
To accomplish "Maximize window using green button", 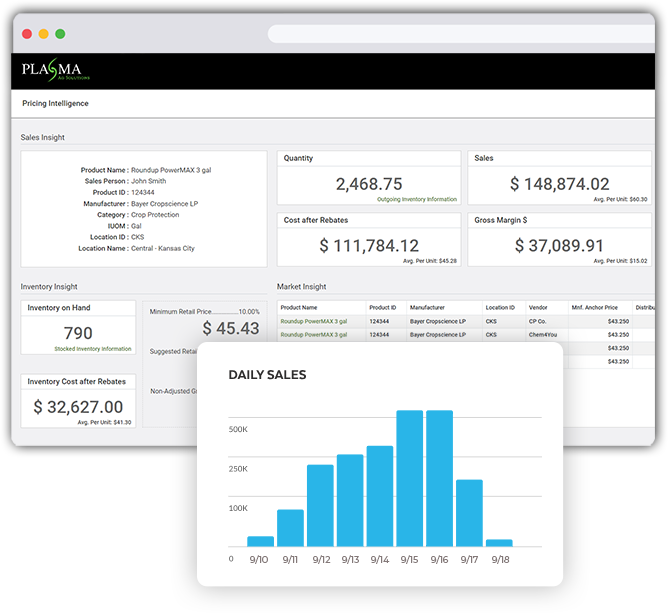I will pyautogui.click(x=60, y=34).
